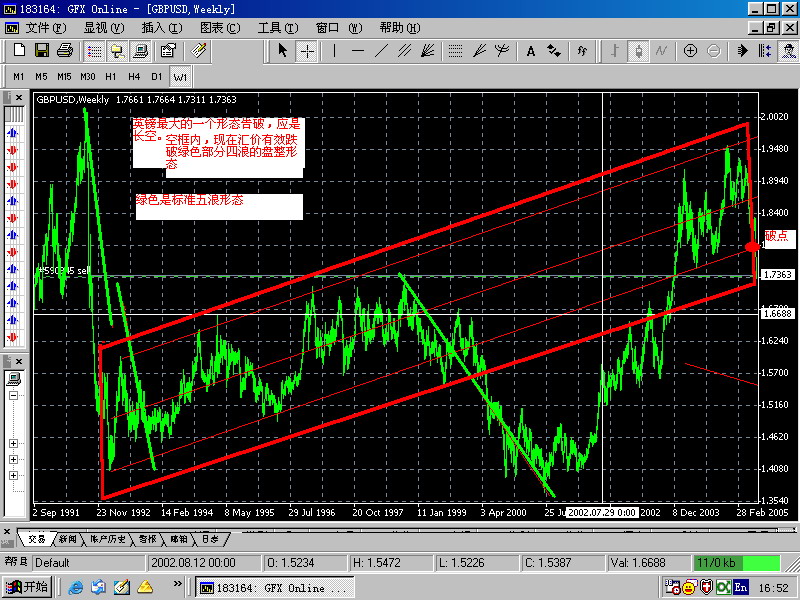Select the 交易 terminal tab
Viewport: 800px width, 600px height.
[36, 539]
